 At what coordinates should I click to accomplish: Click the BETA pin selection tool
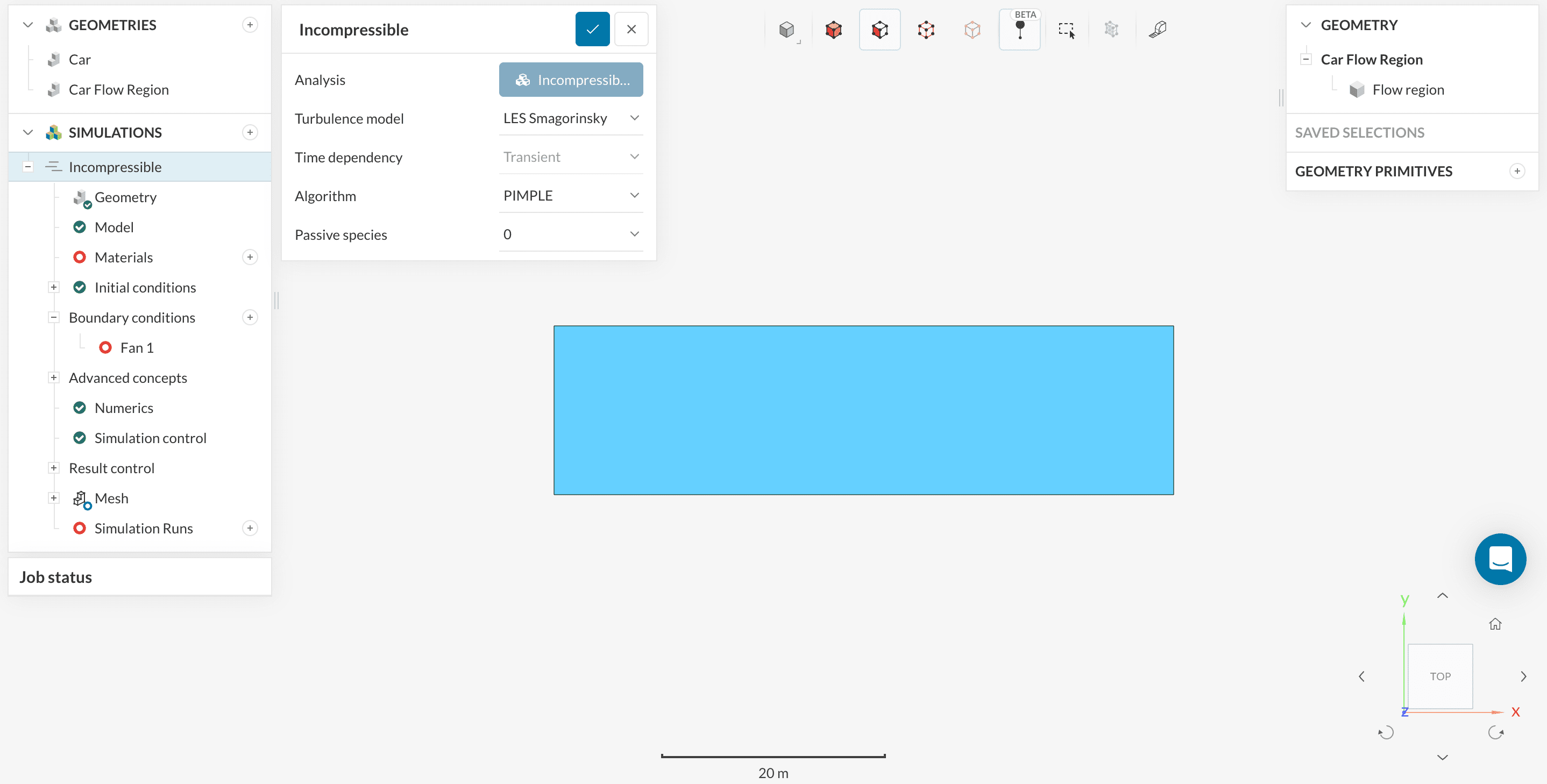point(1019,30)
